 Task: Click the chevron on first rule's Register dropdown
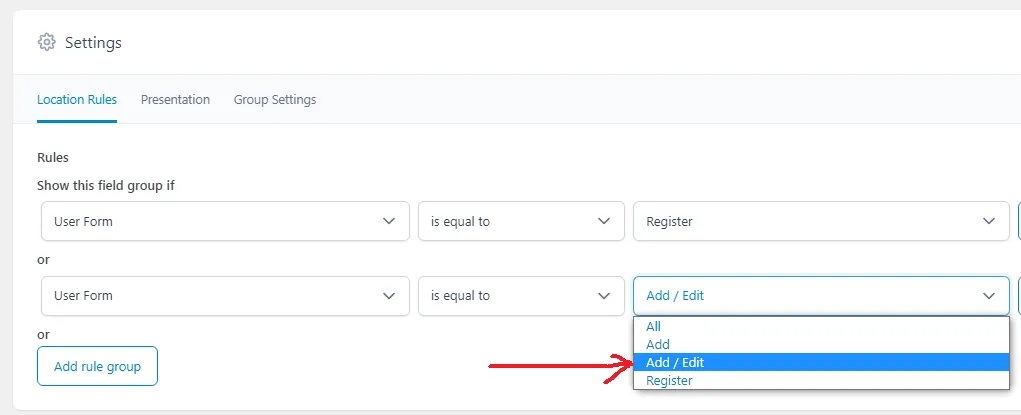point(989,222)
